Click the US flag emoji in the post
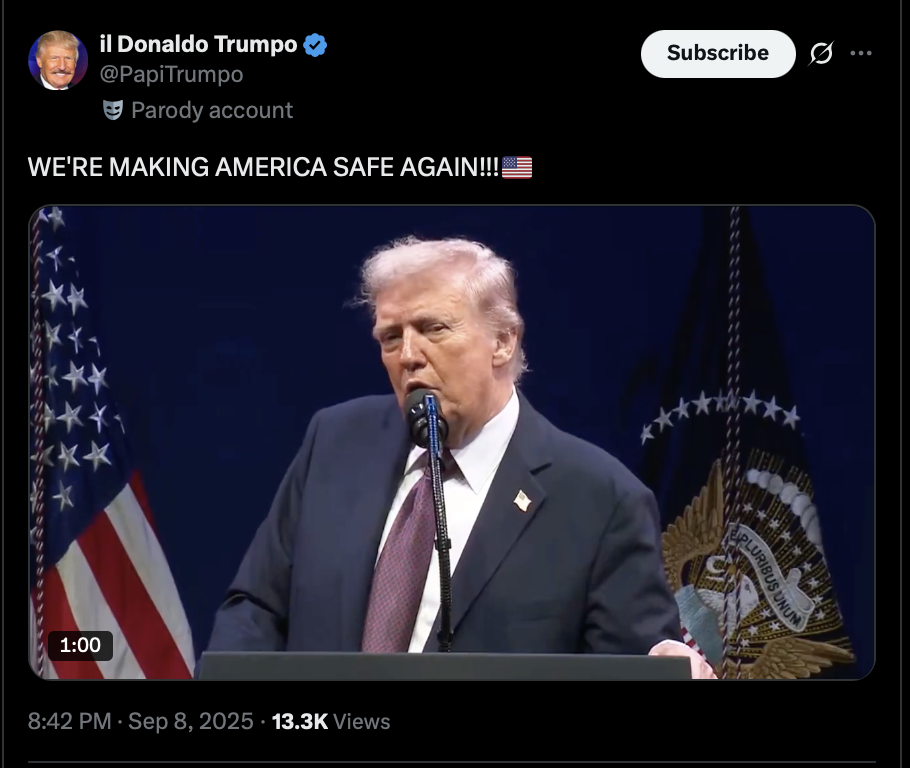Screen dimensions: 910x768 [517, 167]
